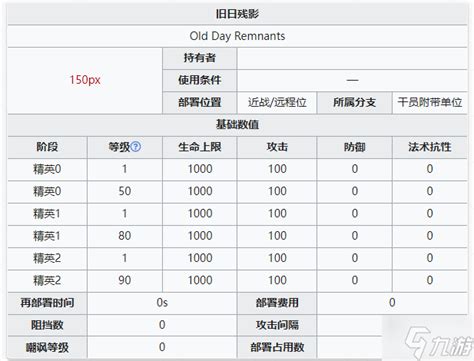Select the 阻挡数 value 0

point(162,325)
